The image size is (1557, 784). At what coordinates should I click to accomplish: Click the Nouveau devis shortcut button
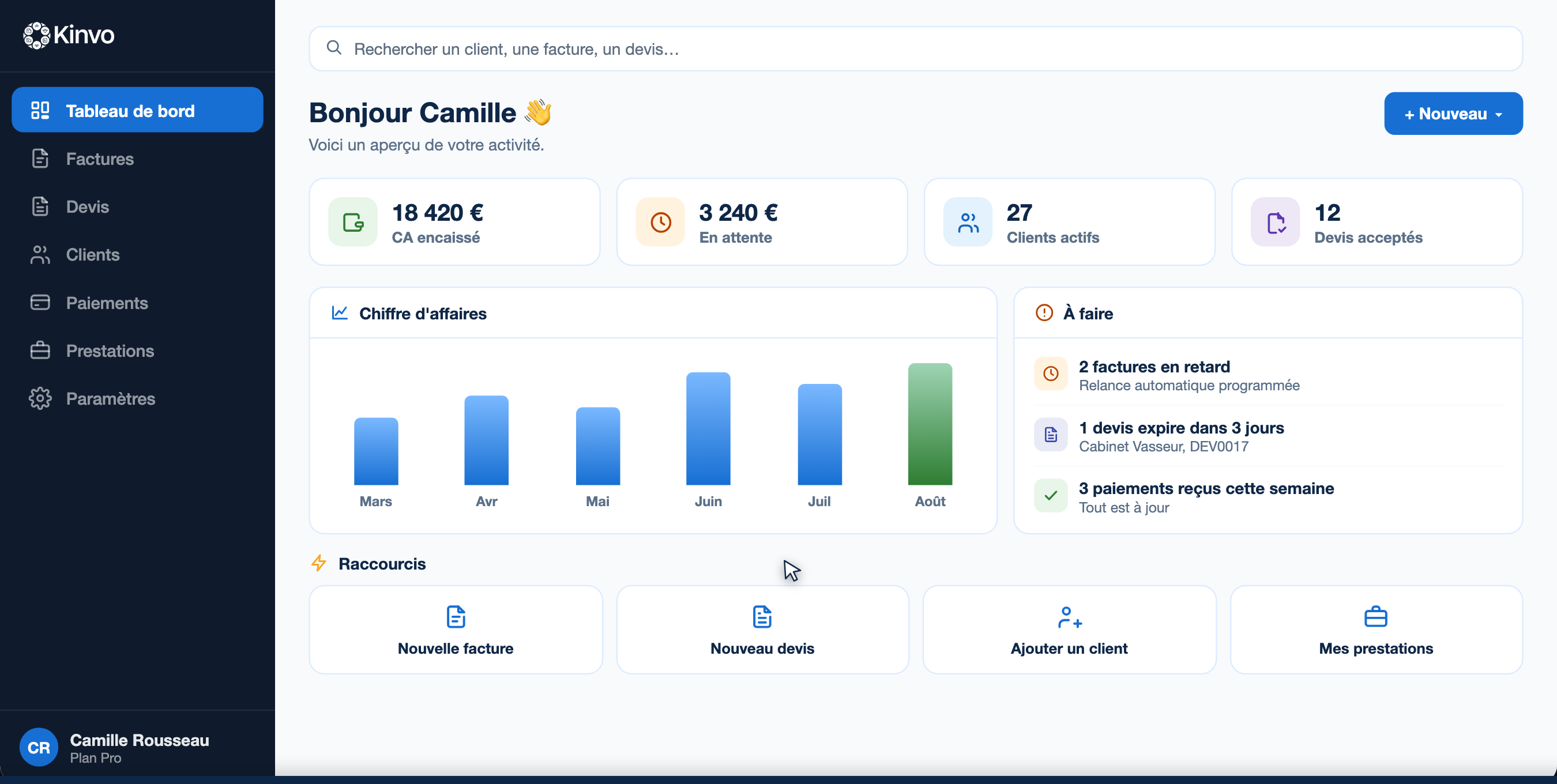tap(762, 630)
